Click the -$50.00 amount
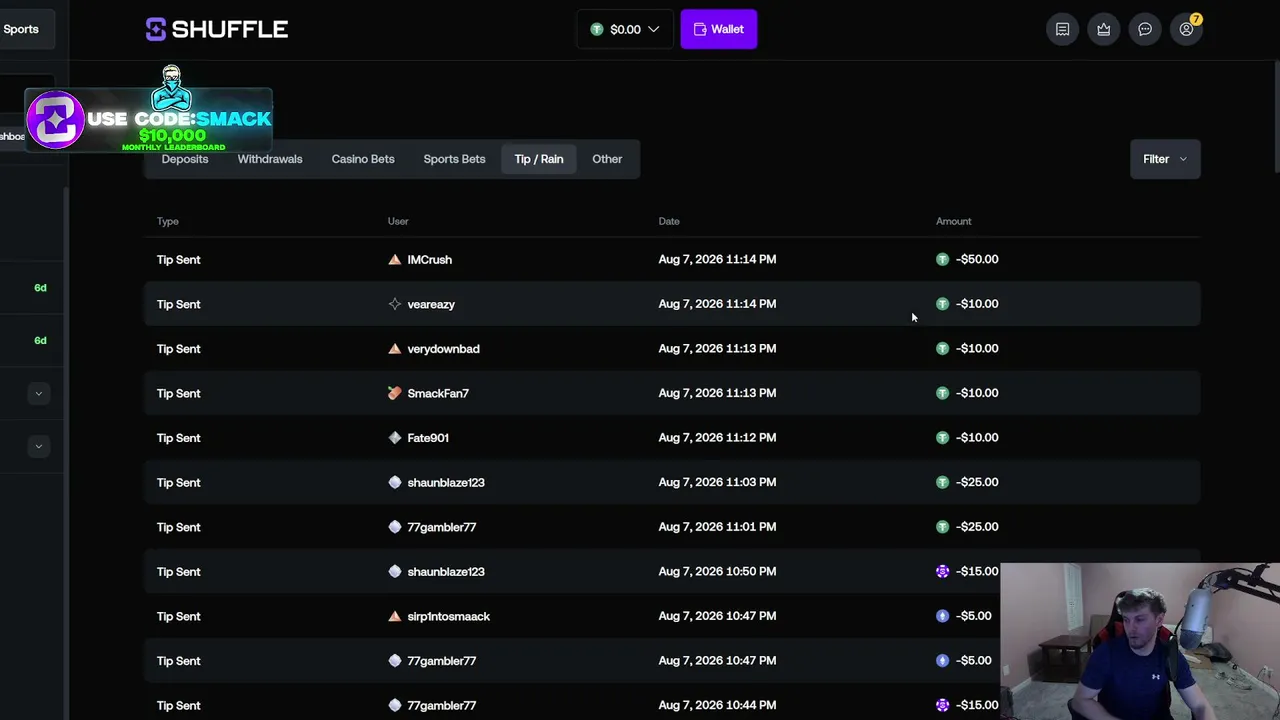 [x=977, y=259]
